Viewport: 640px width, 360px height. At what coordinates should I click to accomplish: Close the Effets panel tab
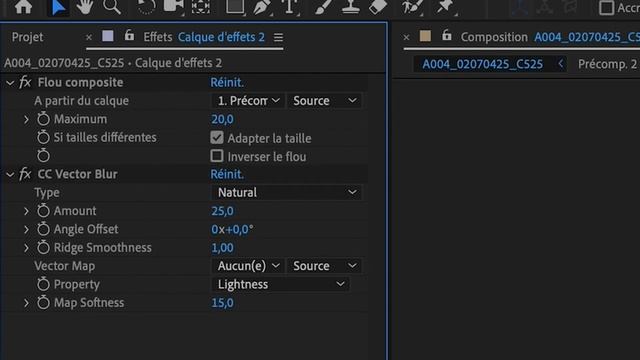(x=89, y=38)
